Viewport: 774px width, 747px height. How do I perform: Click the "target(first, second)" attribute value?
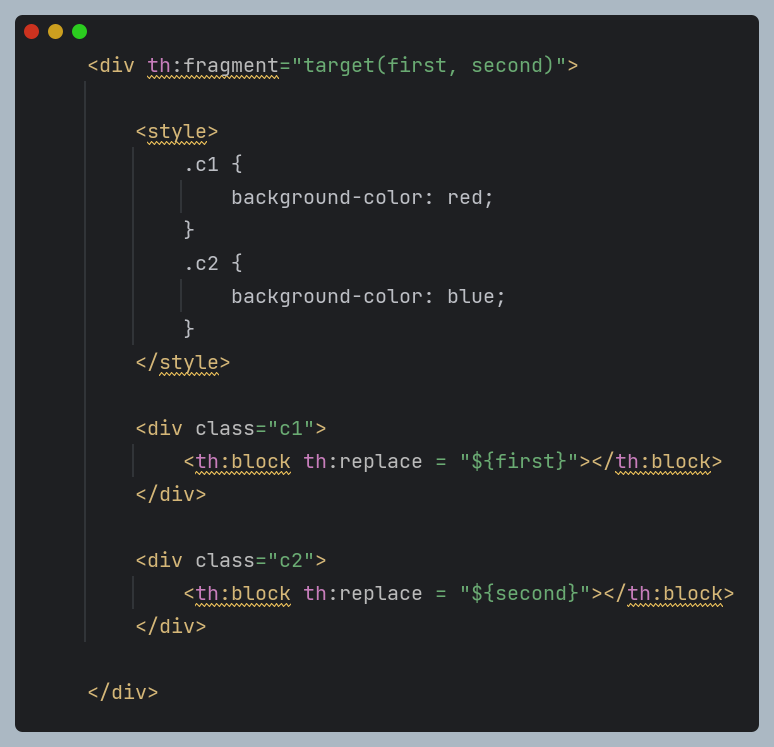tap(429, 66)
